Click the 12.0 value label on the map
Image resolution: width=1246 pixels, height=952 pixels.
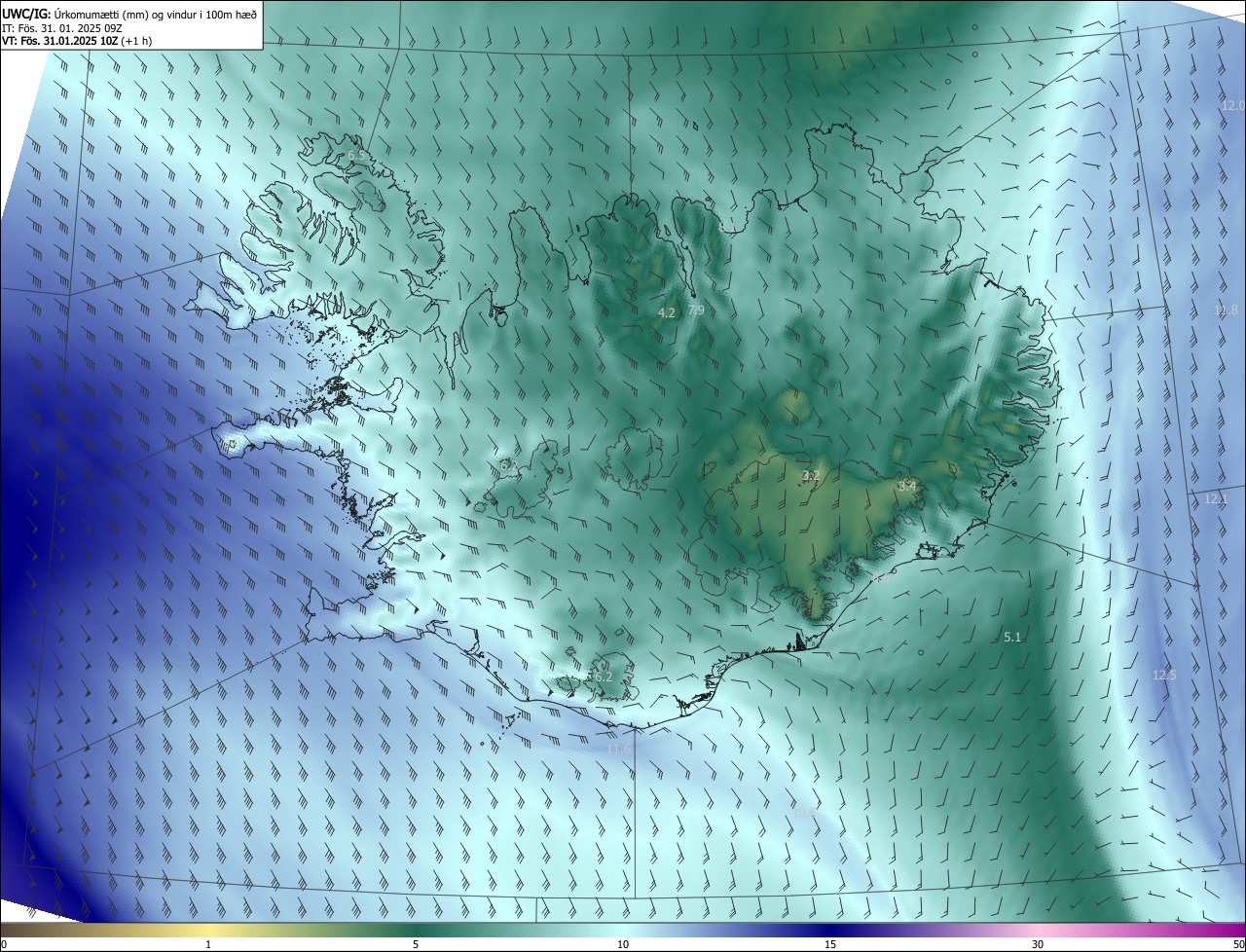point(1232,105)
